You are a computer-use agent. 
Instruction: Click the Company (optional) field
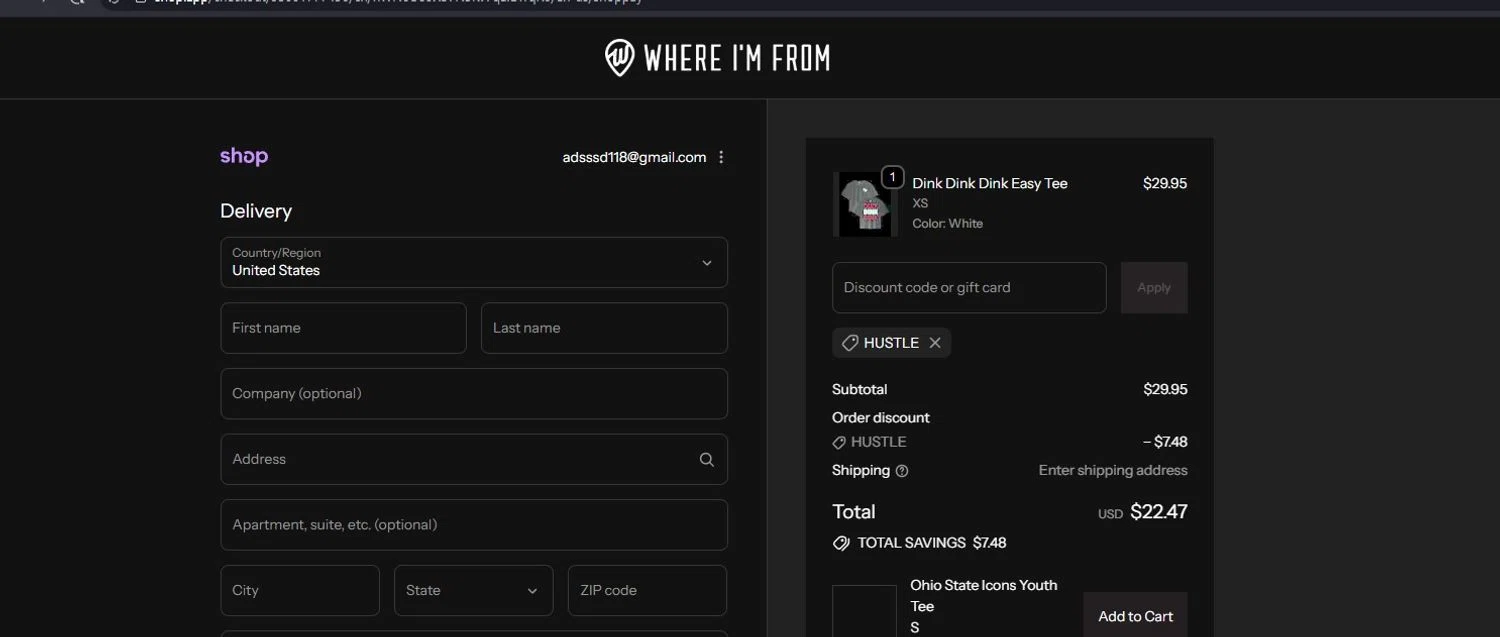point(474,394)
